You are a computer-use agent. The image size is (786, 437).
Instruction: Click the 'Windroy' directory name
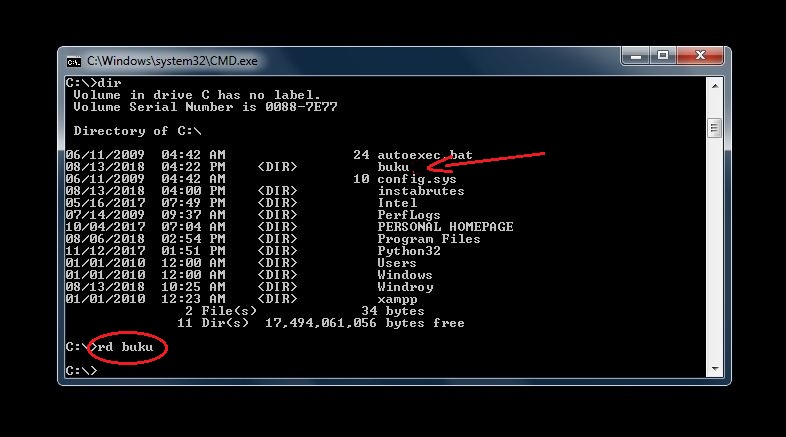(405, 287)
